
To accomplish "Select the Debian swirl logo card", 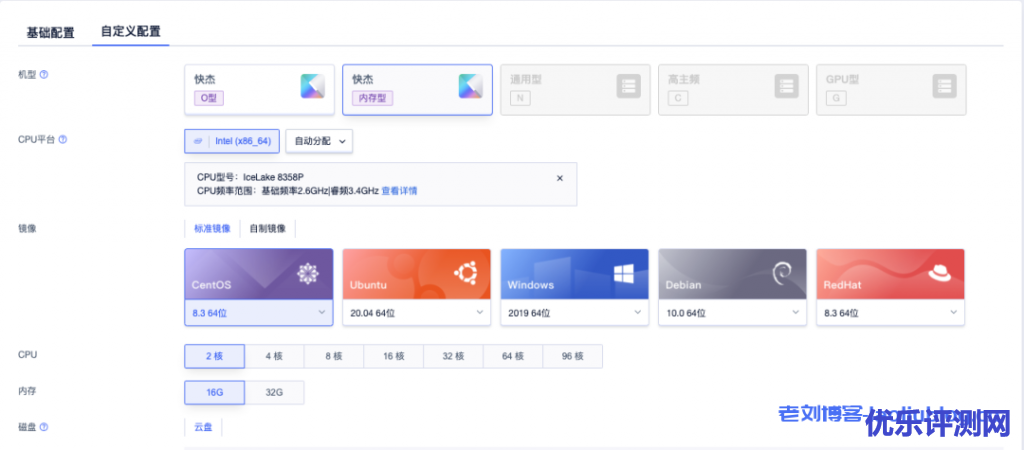I will (732, 275).
